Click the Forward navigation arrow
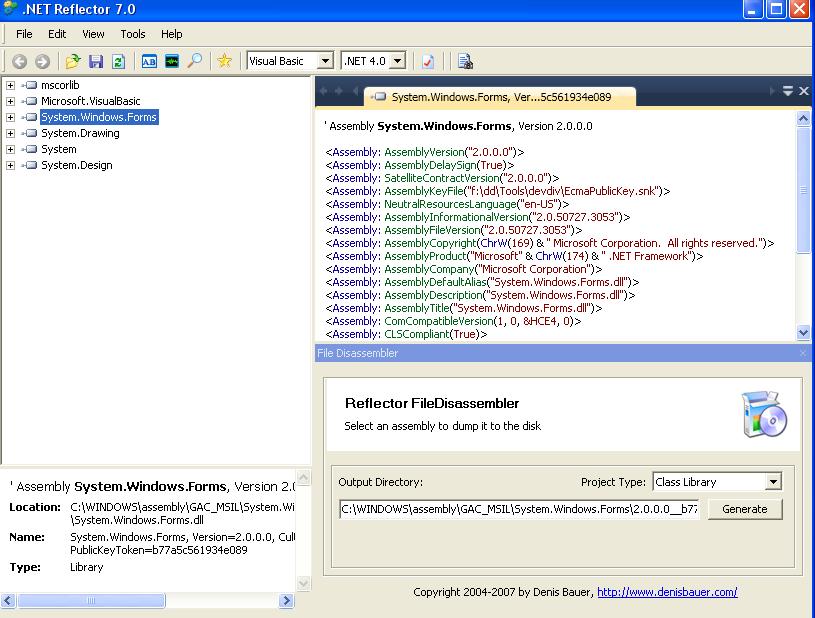 pyautogui.click(x=43, y=61)
